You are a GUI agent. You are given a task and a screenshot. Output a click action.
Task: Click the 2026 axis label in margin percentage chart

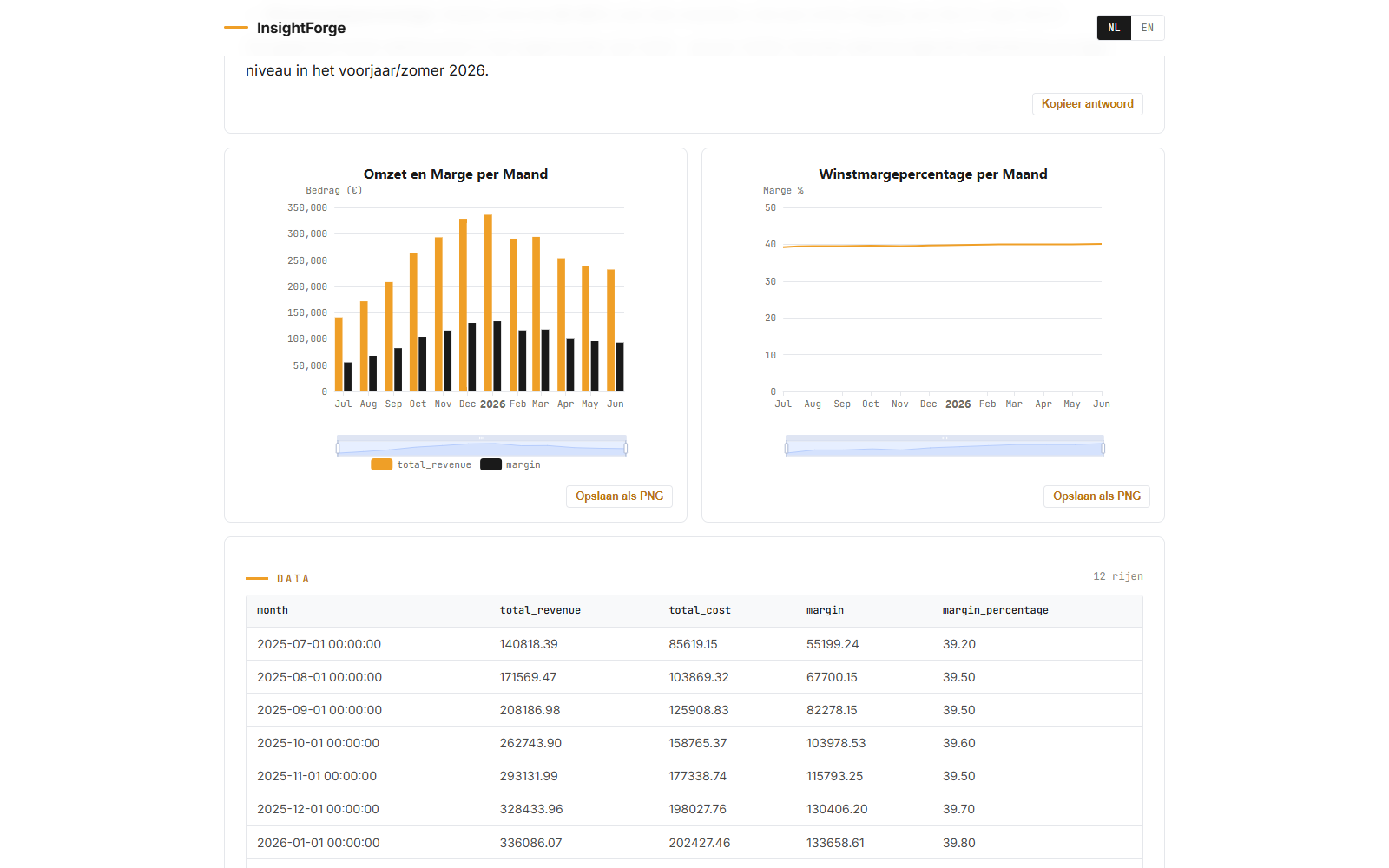[958, 404]
